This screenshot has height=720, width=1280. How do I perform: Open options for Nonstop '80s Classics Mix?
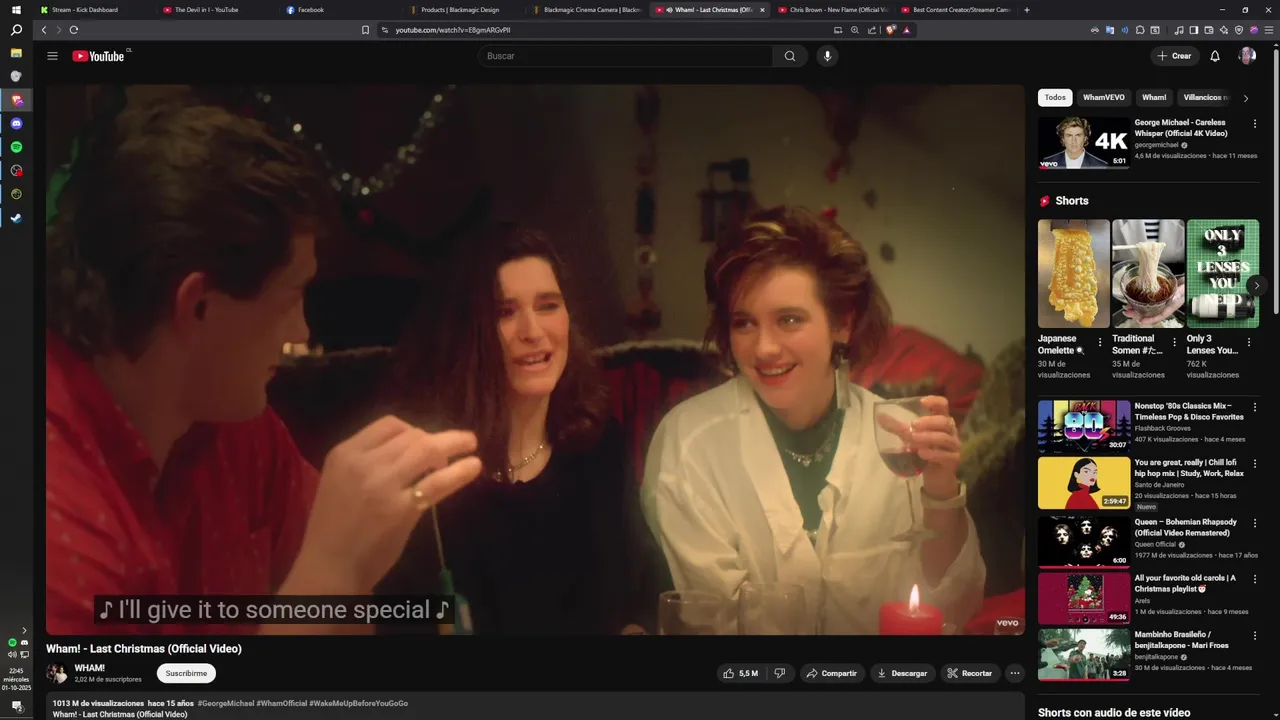point(1255,407)
